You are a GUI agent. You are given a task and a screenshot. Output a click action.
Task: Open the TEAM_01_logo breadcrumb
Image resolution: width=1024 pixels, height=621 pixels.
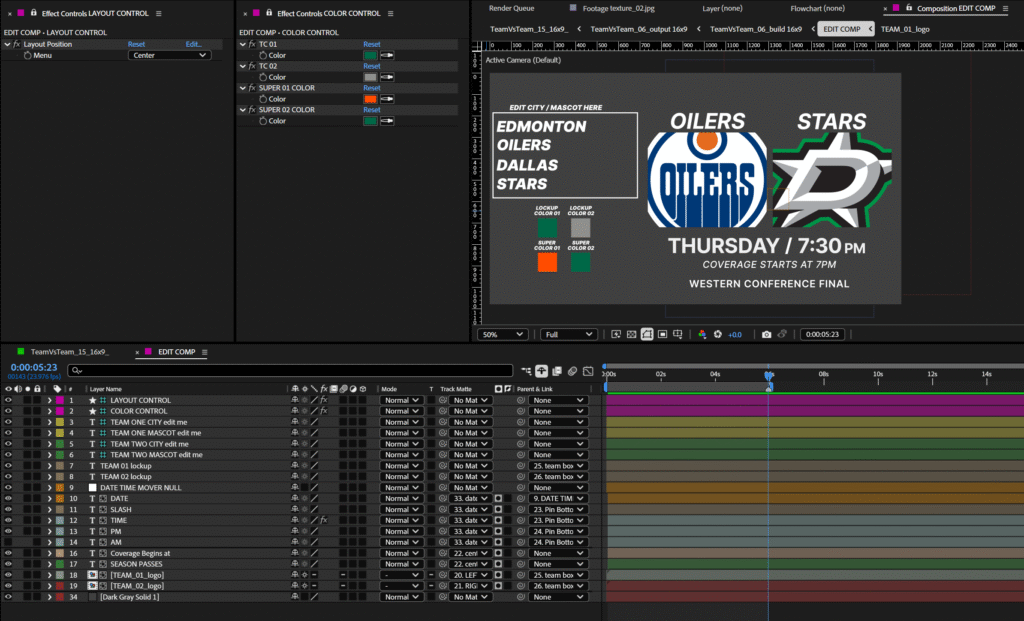[x=905, y=29]
